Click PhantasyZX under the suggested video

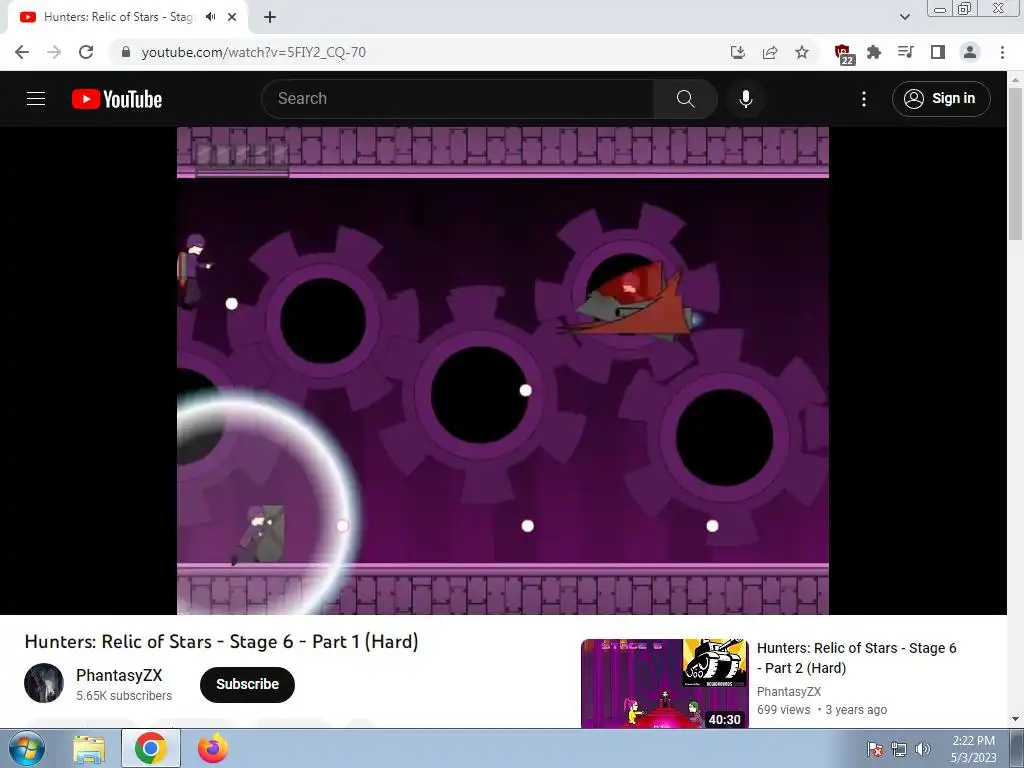(789, 692)
